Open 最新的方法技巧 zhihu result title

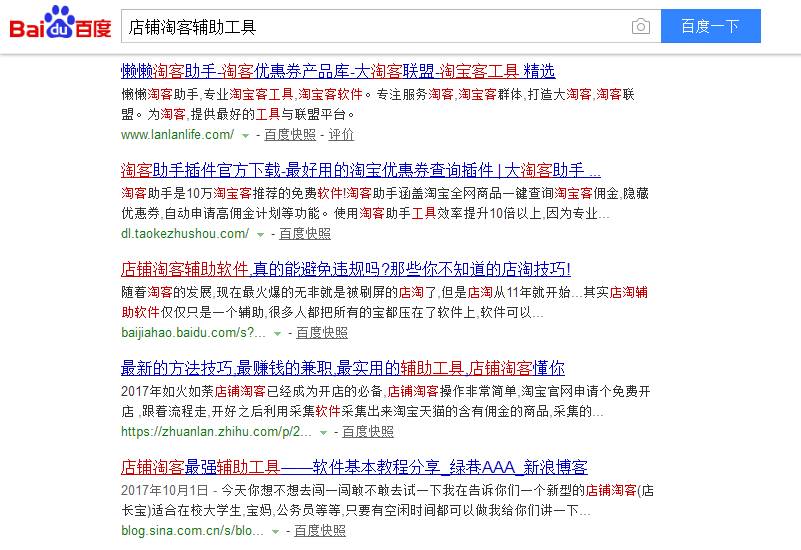(x=343, y=368)
